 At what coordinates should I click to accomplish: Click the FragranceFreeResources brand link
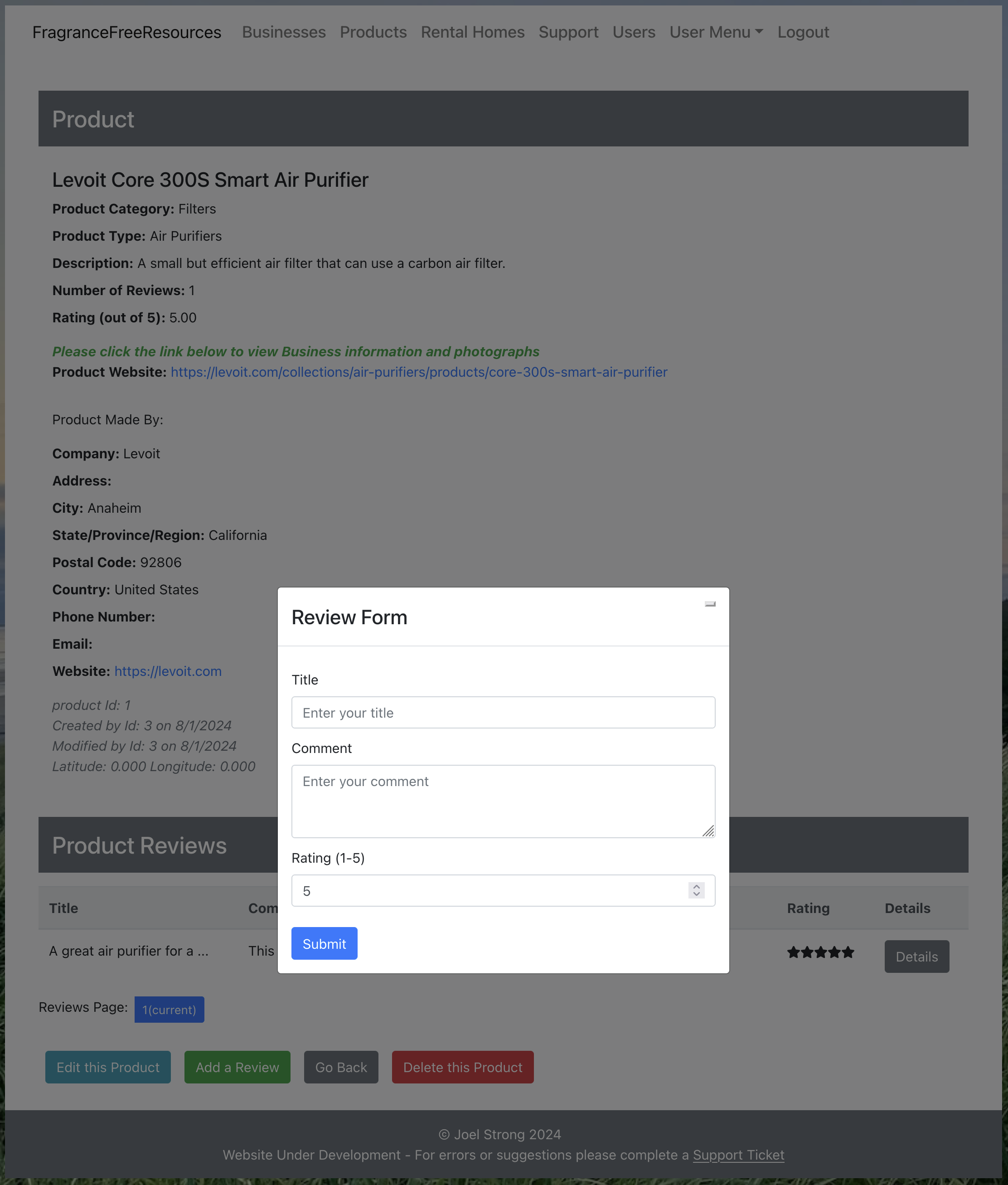(x=127, y=33)
